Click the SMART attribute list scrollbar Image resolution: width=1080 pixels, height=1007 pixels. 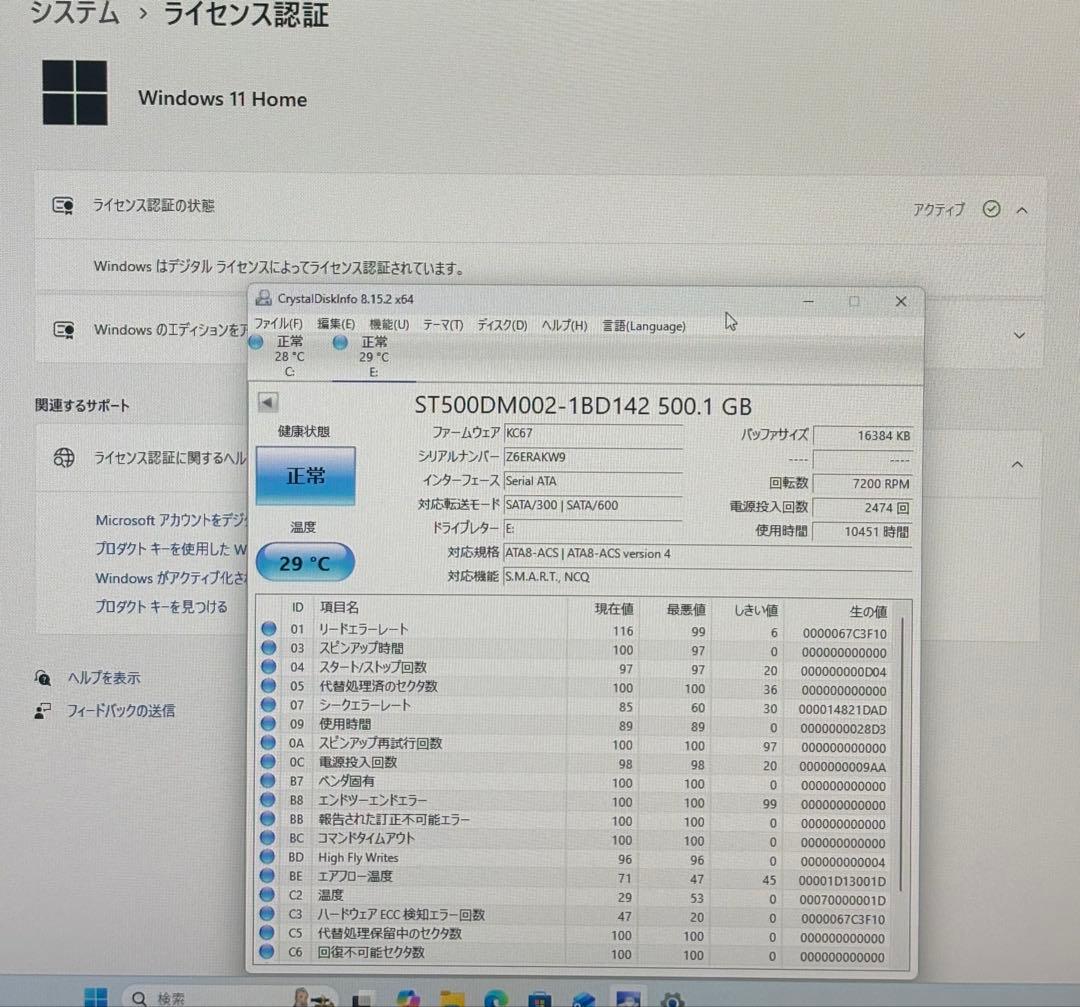click(902, 755)
